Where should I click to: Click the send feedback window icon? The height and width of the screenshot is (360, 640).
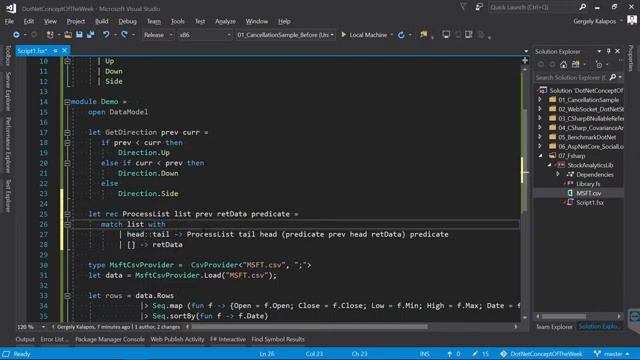(478, 7)
